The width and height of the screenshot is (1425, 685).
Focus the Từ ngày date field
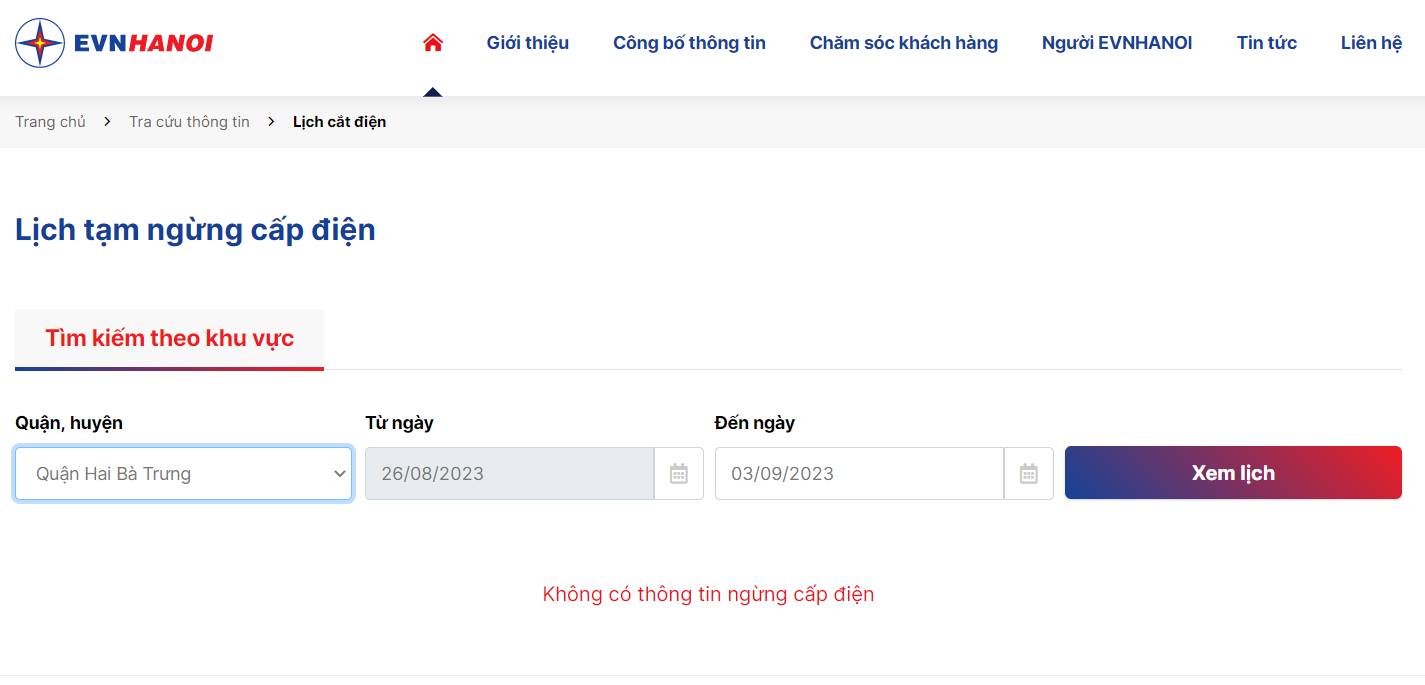(x=510, y=474)
